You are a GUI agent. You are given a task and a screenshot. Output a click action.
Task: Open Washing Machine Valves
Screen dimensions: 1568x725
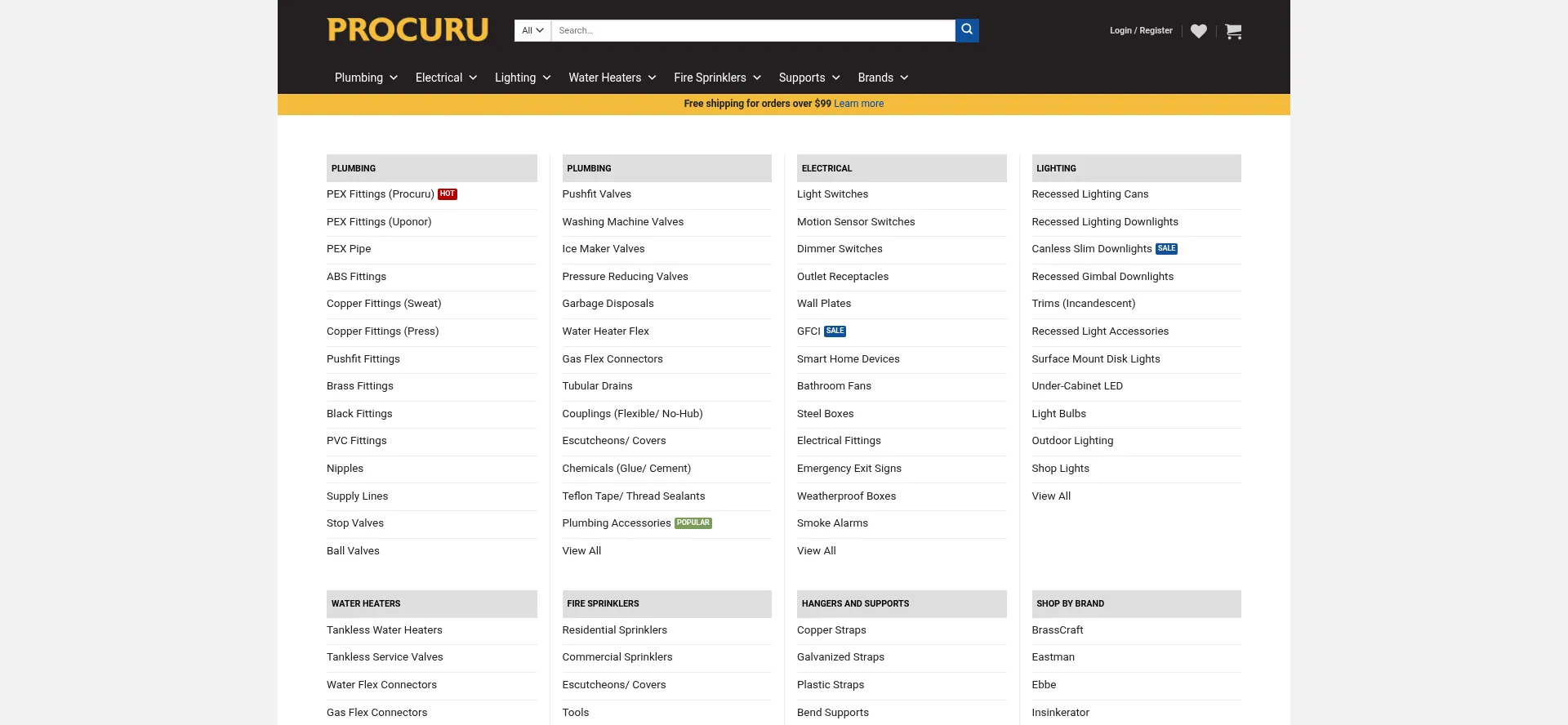(623, 222)
